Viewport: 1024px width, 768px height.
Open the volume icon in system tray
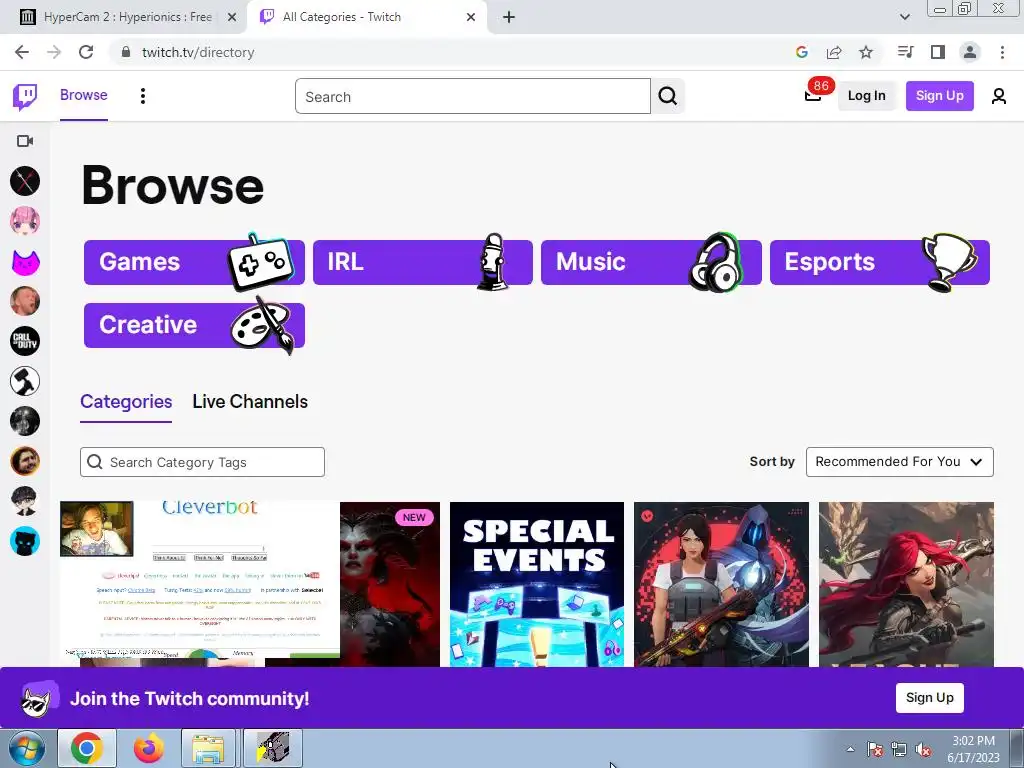(923, 750)
